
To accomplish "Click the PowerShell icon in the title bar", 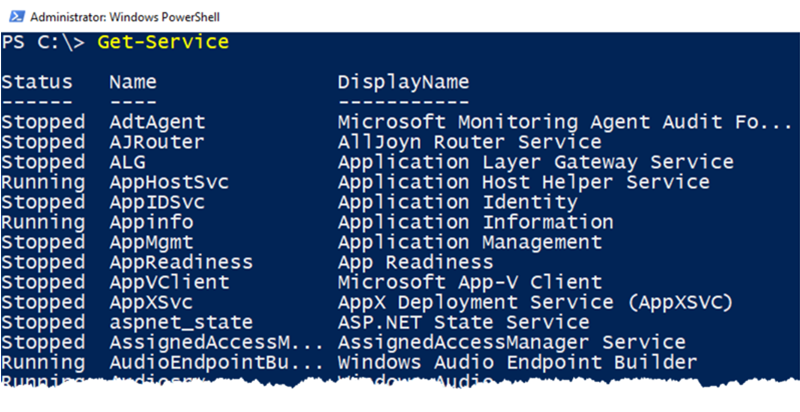I will tap(14, 15).
